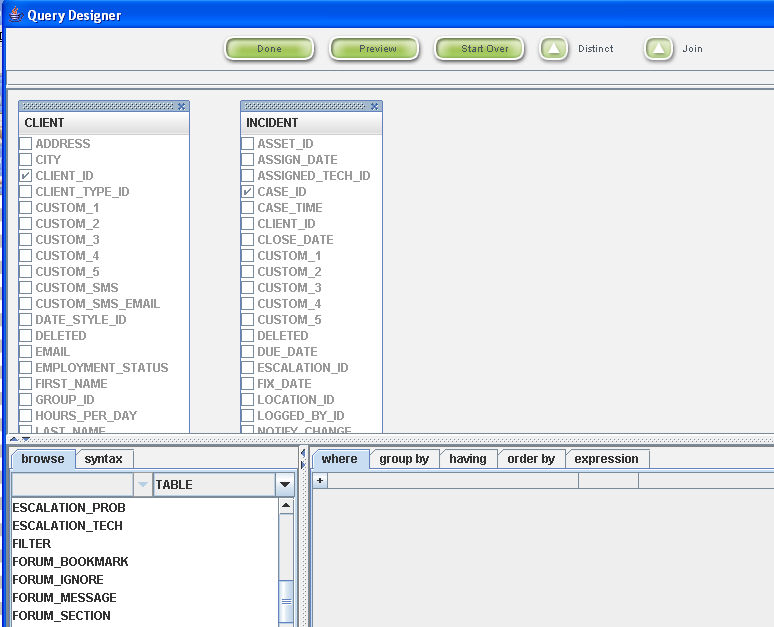Click the Java icon in title bar
Viewport: 774px width, 627px height.
click(14, 15)
